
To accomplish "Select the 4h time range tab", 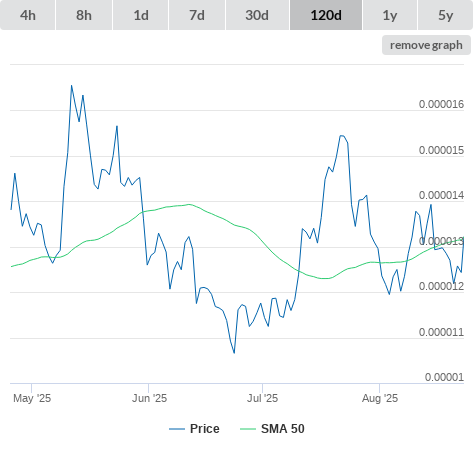I will coord(28,15).
